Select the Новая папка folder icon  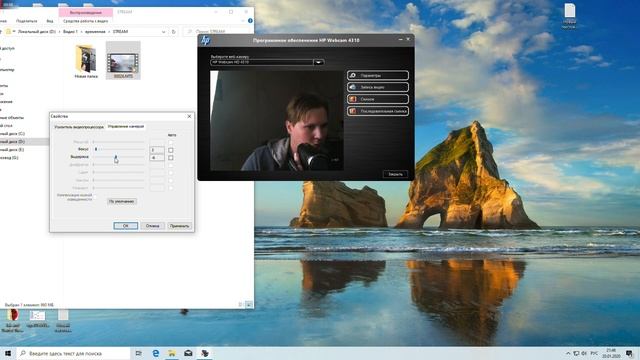[86, 62]
